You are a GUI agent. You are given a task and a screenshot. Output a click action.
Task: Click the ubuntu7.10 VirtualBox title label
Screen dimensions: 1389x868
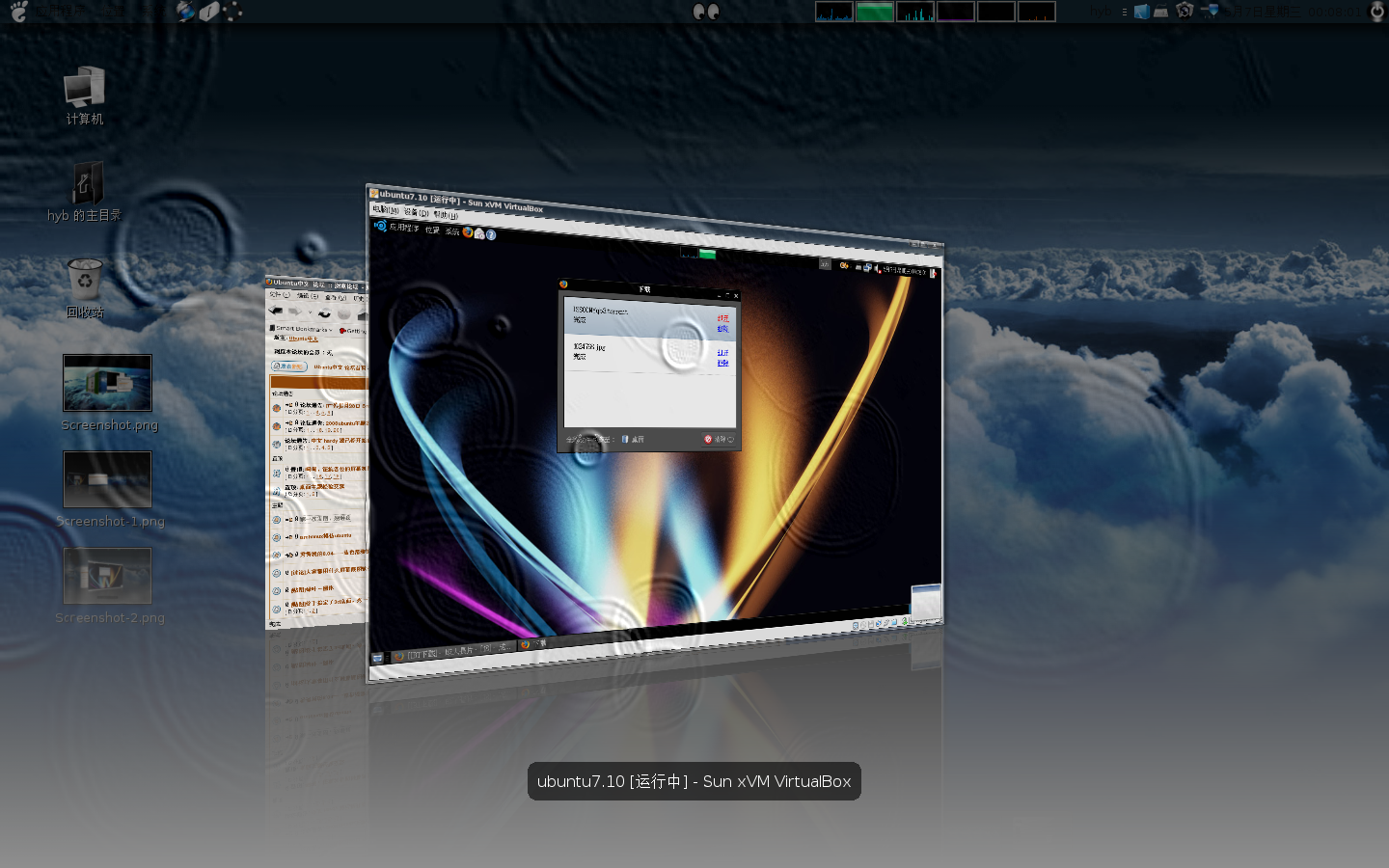[x=694, y=781]
